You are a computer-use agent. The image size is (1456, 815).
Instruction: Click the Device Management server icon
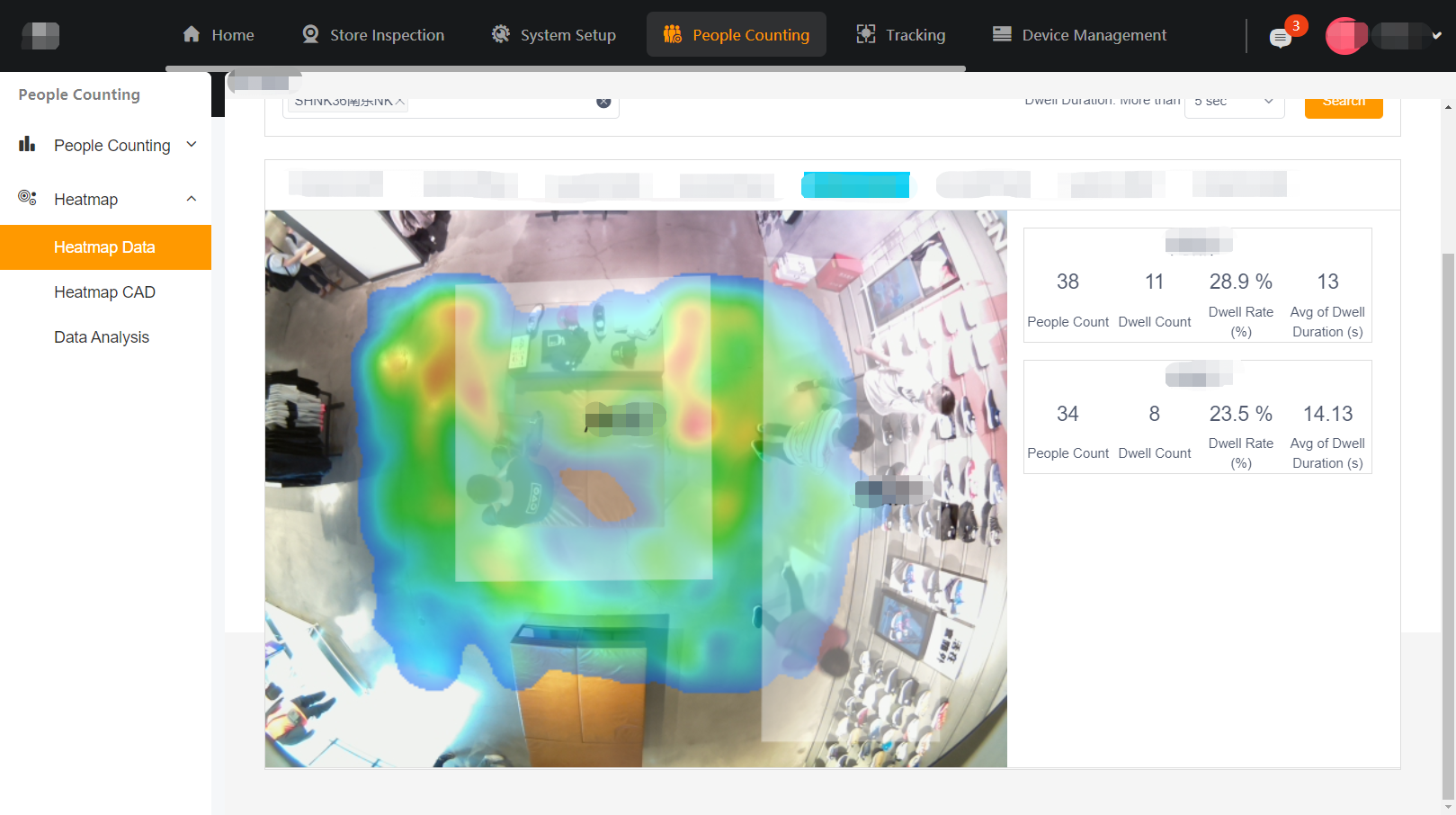click(x=1002, y=34)
